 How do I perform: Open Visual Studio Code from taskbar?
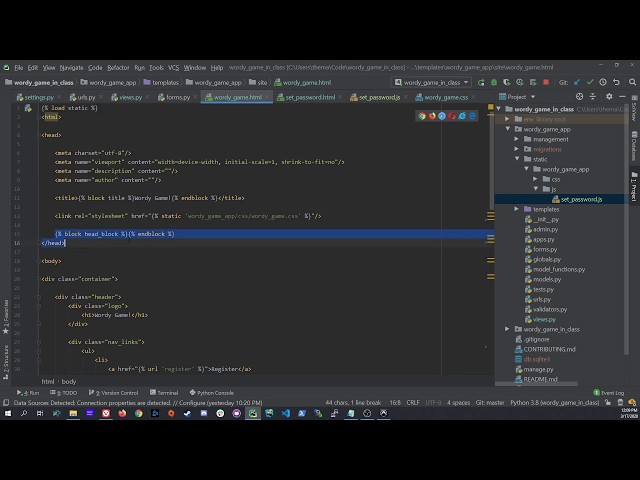pyautogui.click(x=285, y=413)
